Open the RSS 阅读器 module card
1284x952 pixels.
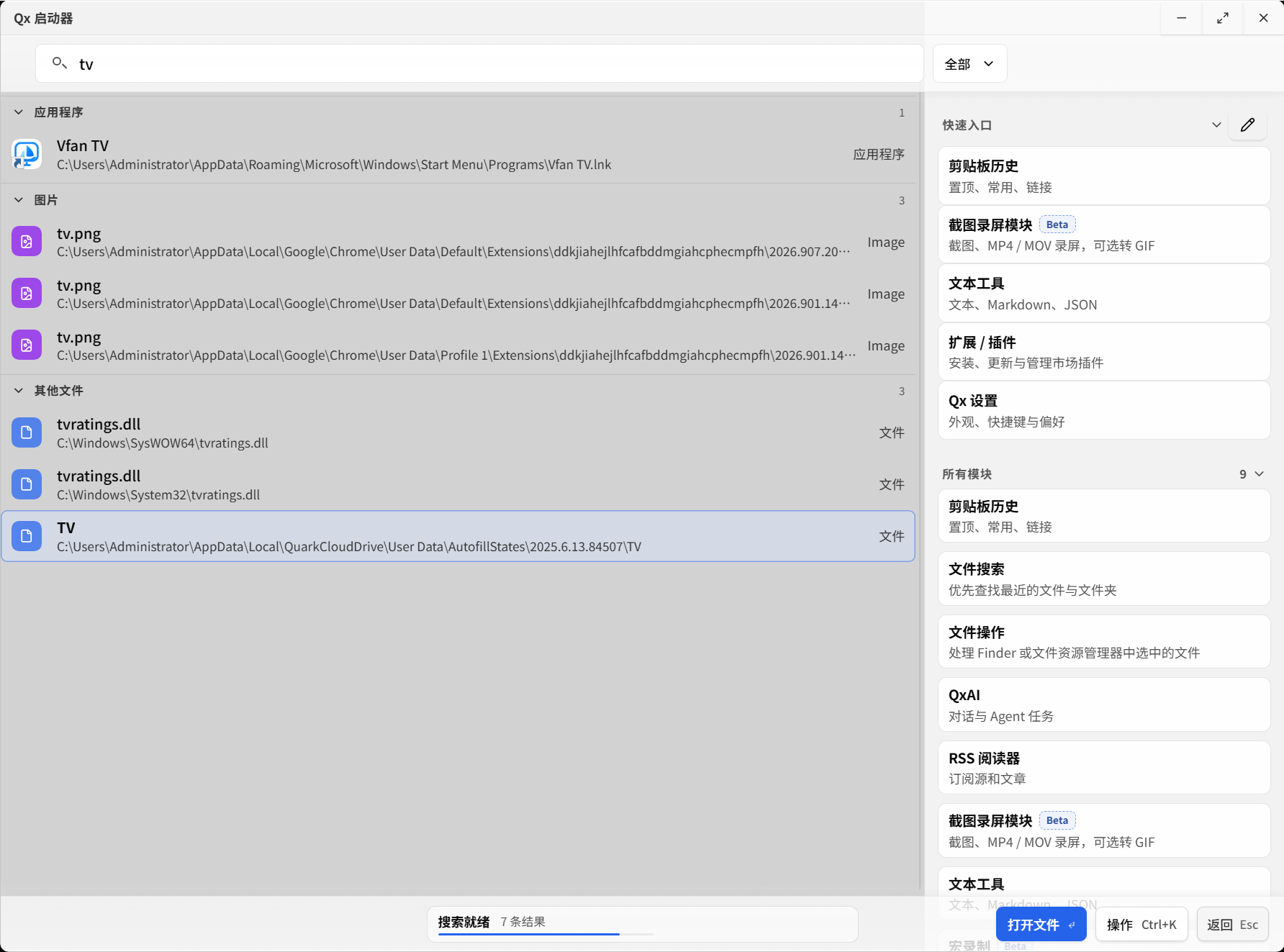1104,768
